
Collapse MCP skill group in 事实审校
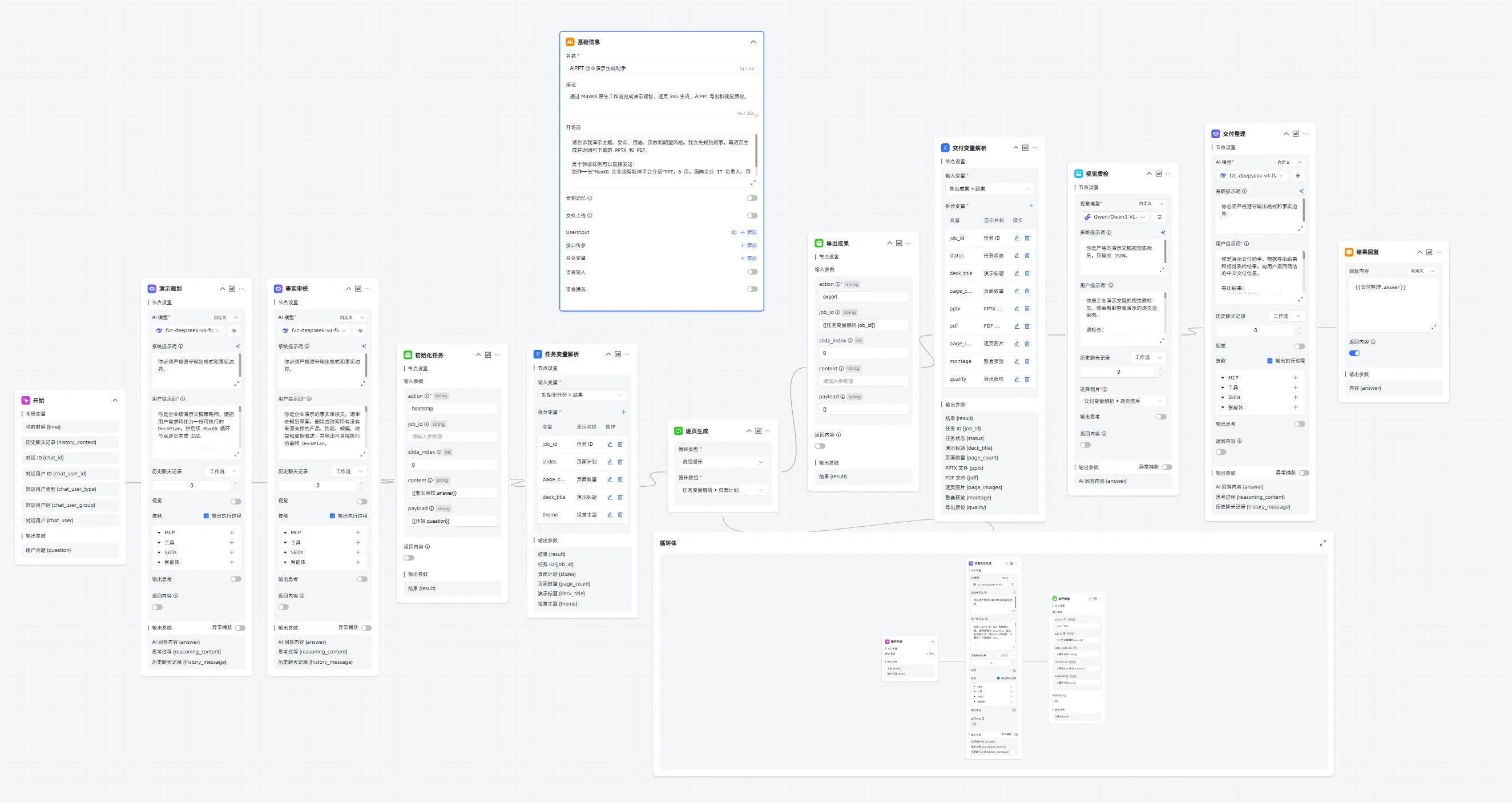(x=285, y=533)
